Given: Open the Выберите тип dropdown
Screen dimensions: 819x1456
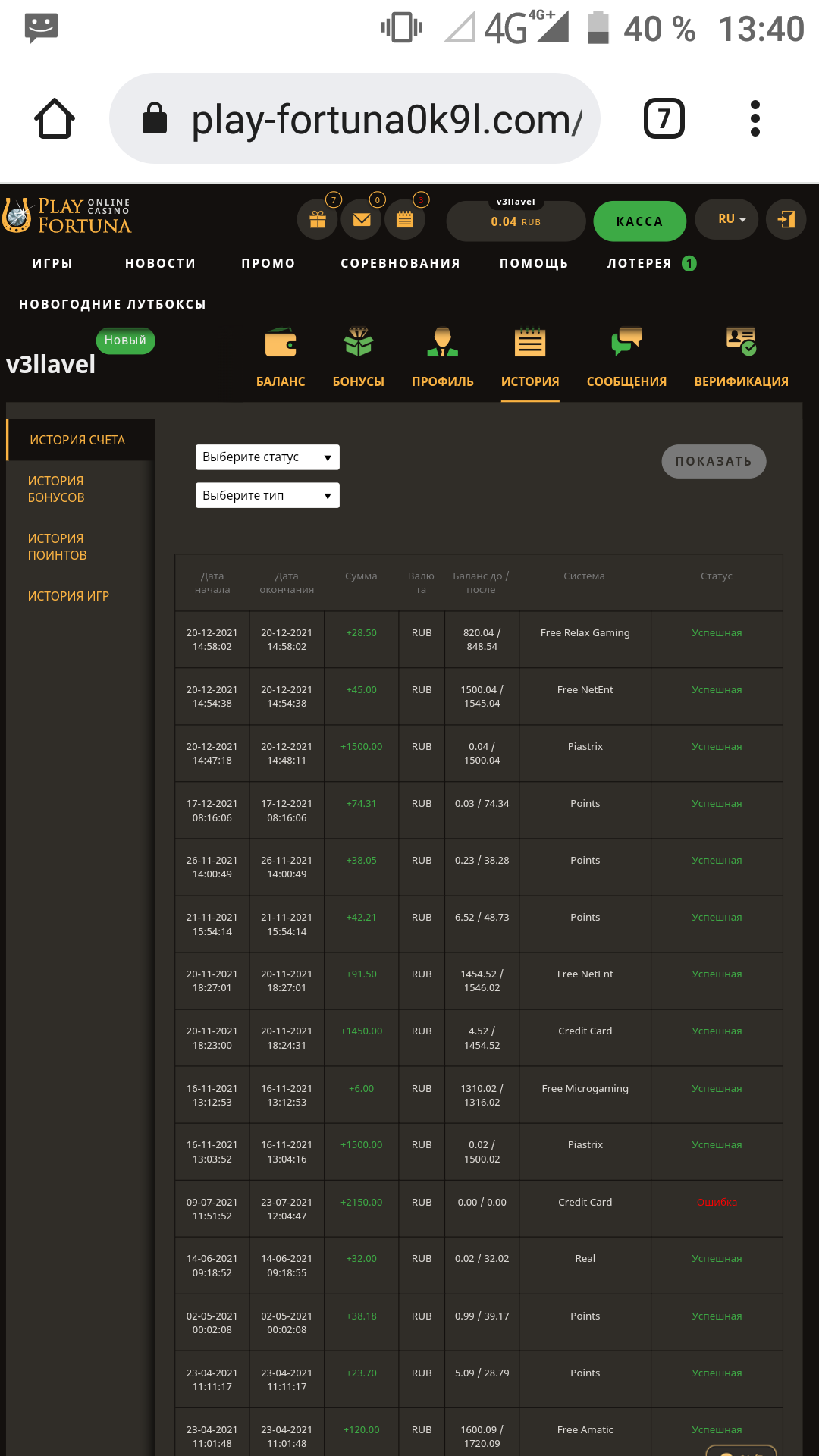Looking at the screenshot, I should (268, 495).
